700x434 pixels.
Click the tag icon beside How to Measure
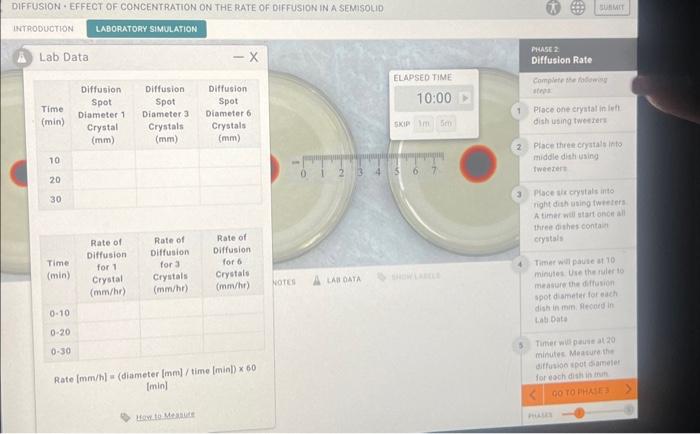click(125, 417)
